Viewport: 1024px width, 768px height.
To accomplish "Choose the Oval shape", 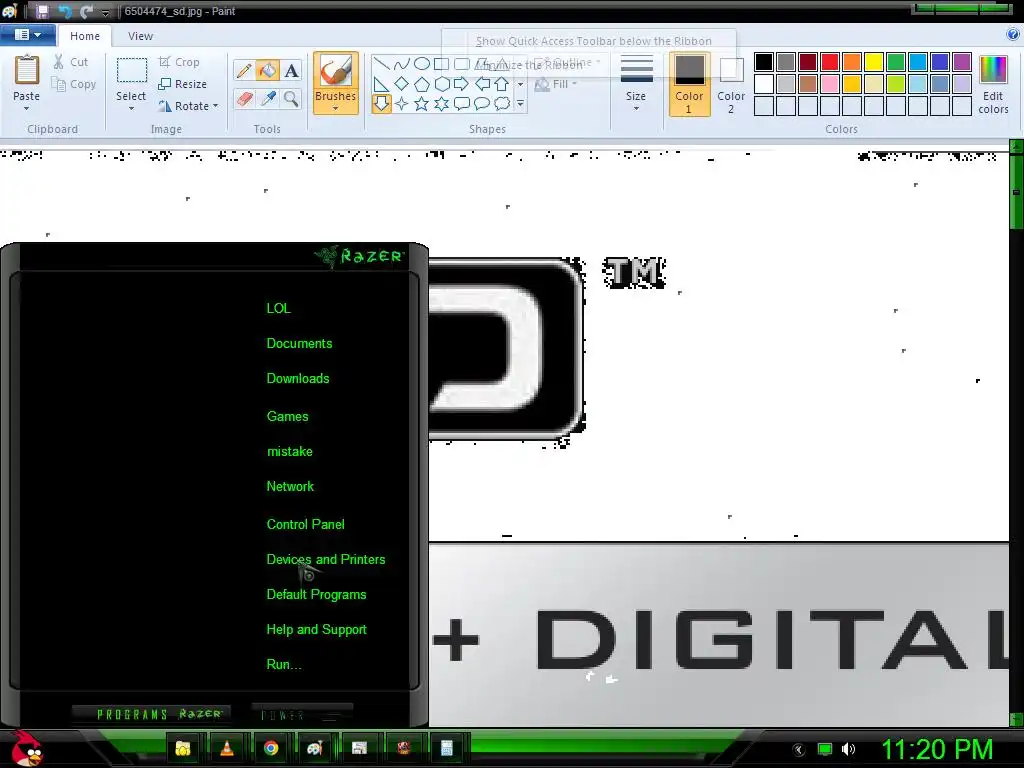I will pyautogui.click(x=422, y=63).
